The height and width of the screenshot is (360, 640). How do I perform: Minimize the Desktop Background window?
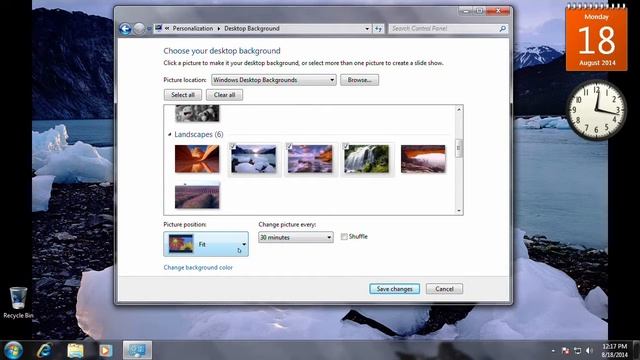[466, 11]
